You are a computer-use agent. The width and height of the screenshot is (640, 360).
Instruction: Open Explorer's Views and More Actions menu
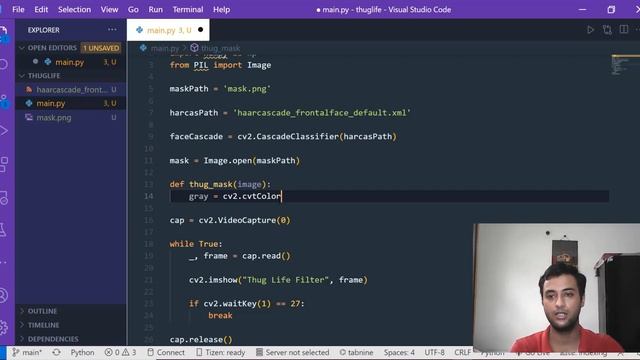coord(112,30)
